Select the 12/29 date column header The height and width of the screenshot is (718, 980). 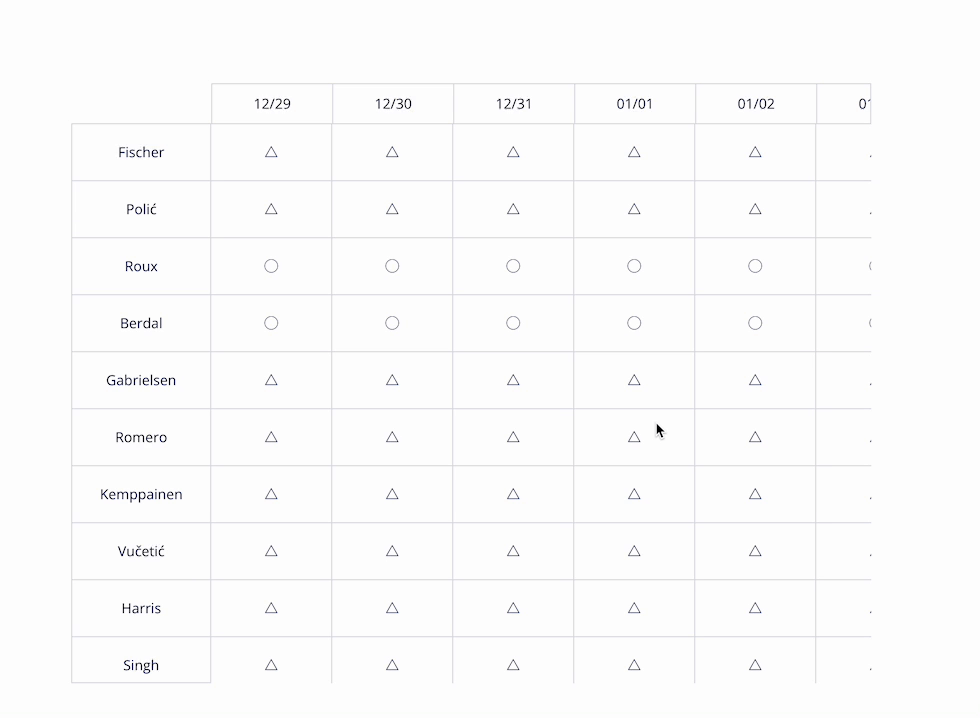[x=272, y=104]
